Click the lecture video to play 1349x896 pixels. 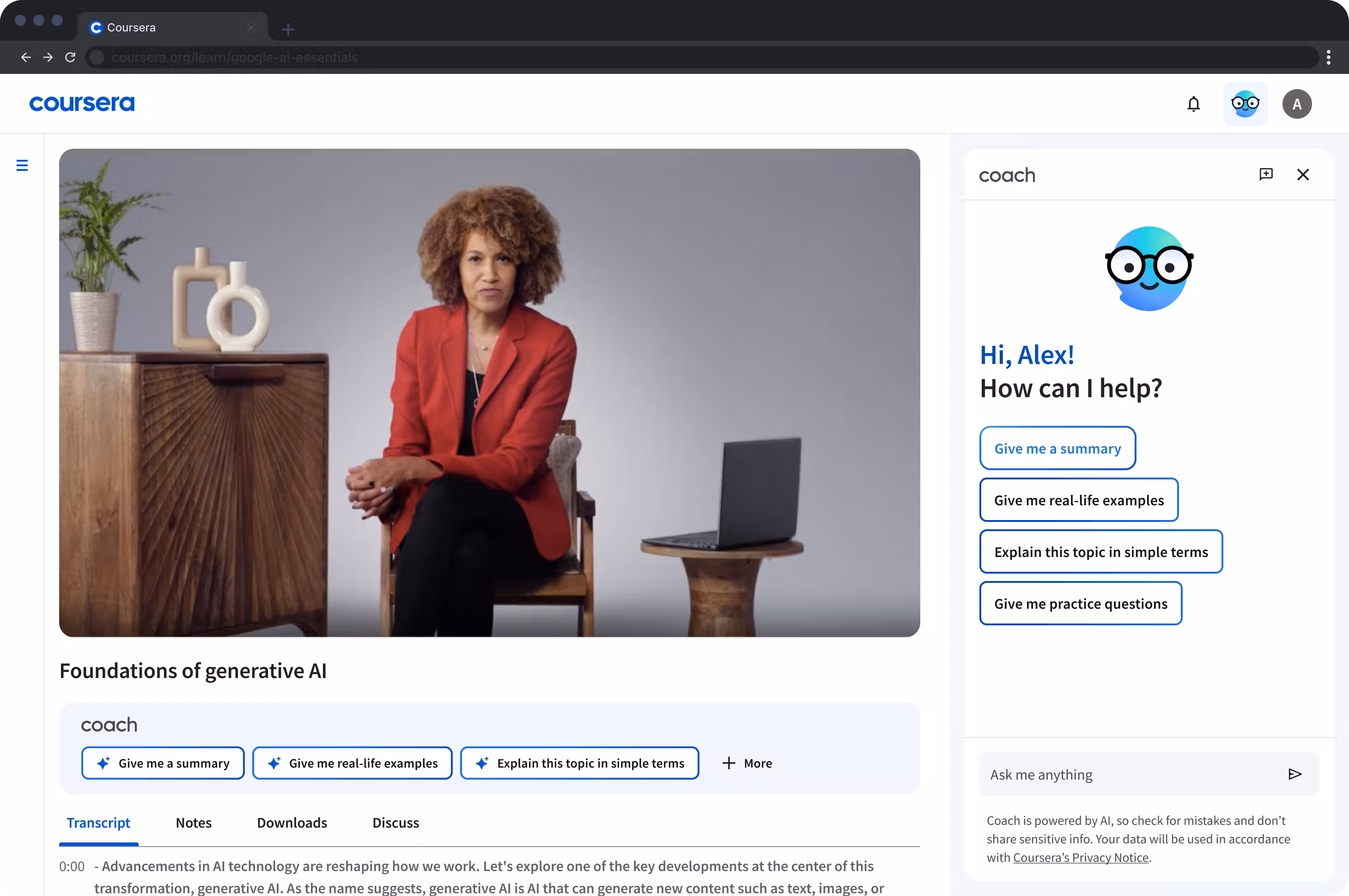pos(489,393)
